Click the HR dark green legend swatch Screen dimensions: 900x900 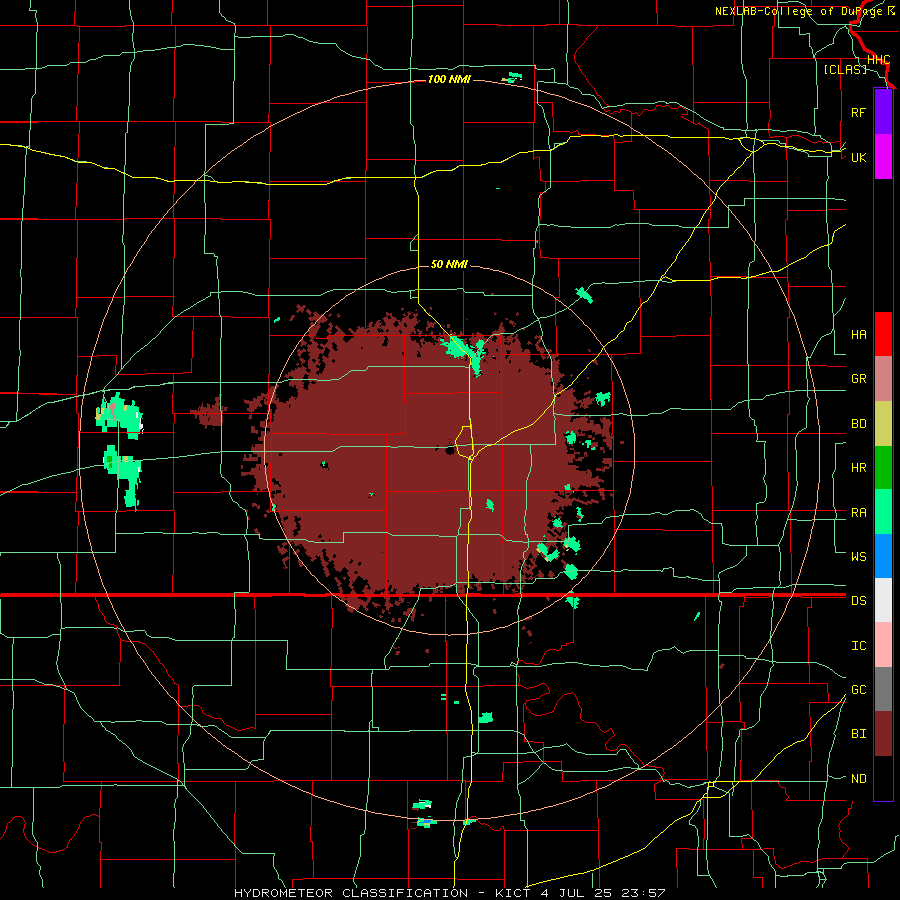(883, 468)
